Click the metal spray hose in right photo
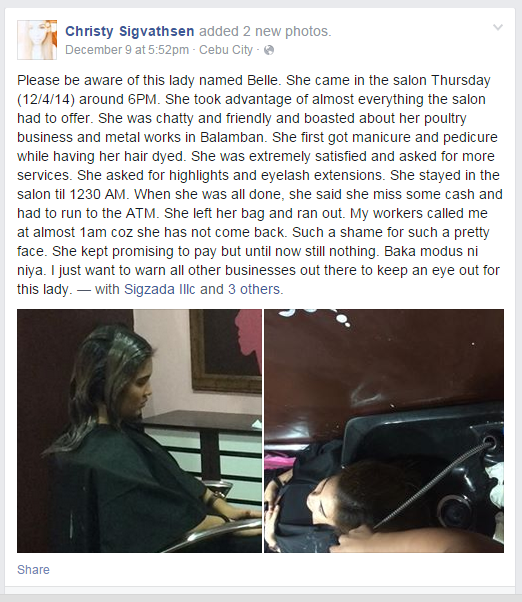The height and width of the screenshot is (602, 522). (x=432, y=486)
